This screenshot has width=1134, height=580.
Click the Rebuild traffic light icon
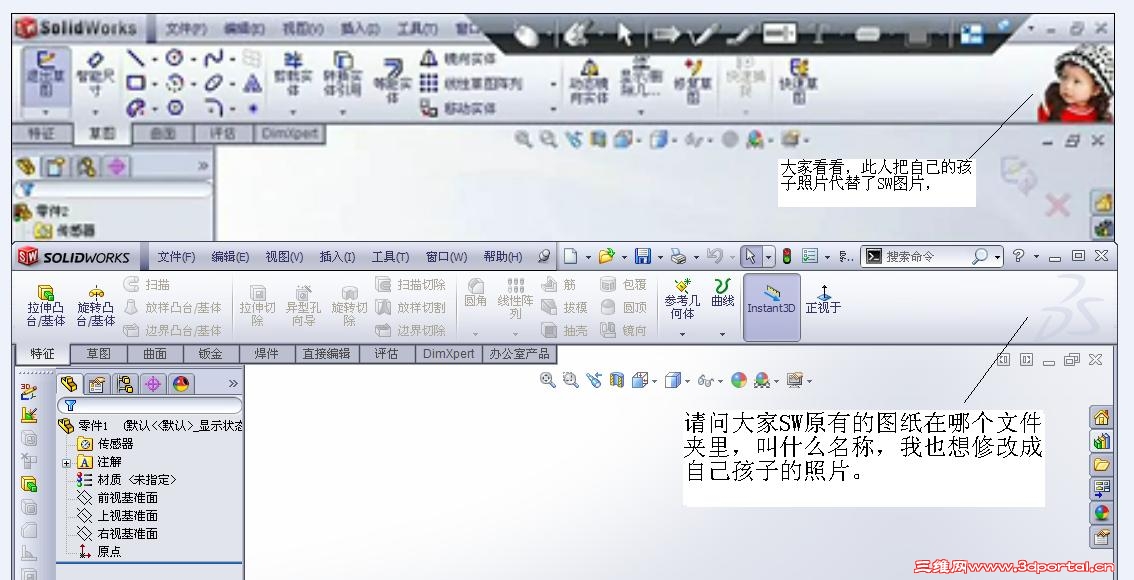point(787,256)
